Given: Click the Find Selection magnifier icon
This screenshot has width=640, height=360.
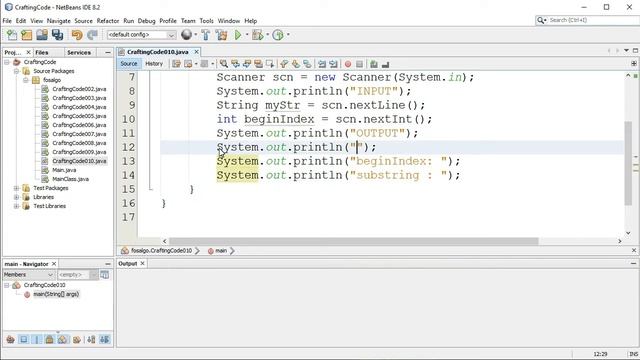Looking at the screenshot, I should 224,64.
